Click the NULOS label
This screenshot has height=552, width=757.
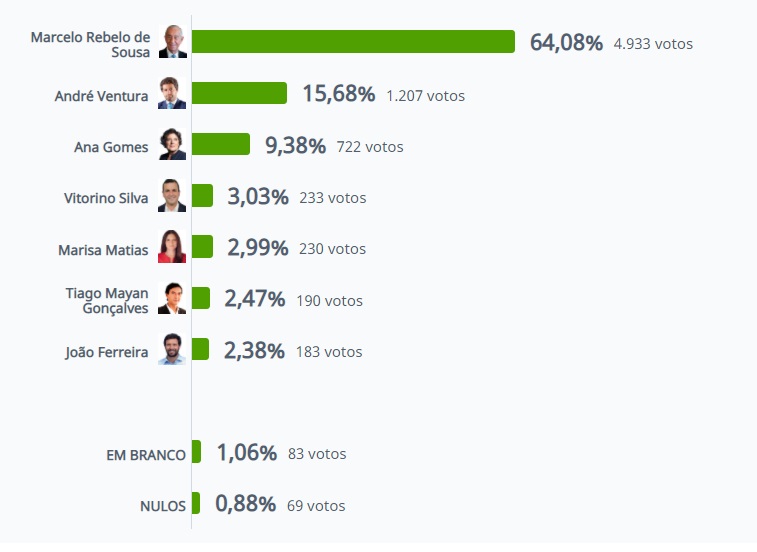pyautogui.click(x=163, y=506)
